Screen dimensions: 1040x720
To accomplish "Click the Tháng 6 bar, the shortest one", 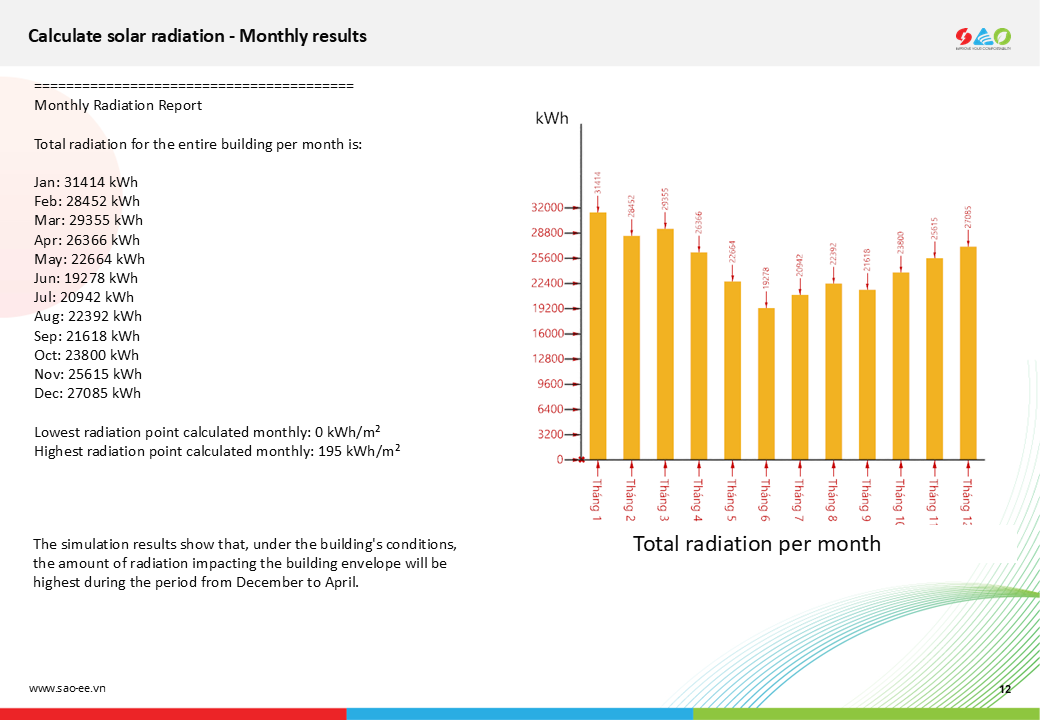I will tap(766, 384).
